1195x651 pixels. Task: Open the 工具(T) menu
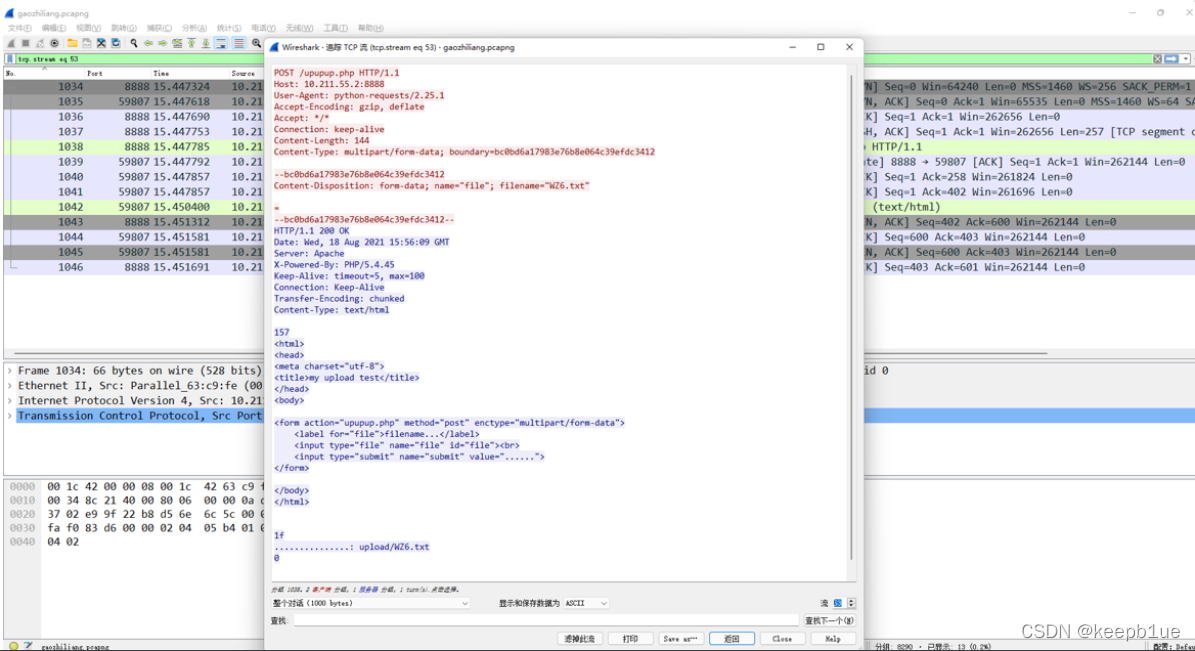pyautogui.click(x=335, y=28)
